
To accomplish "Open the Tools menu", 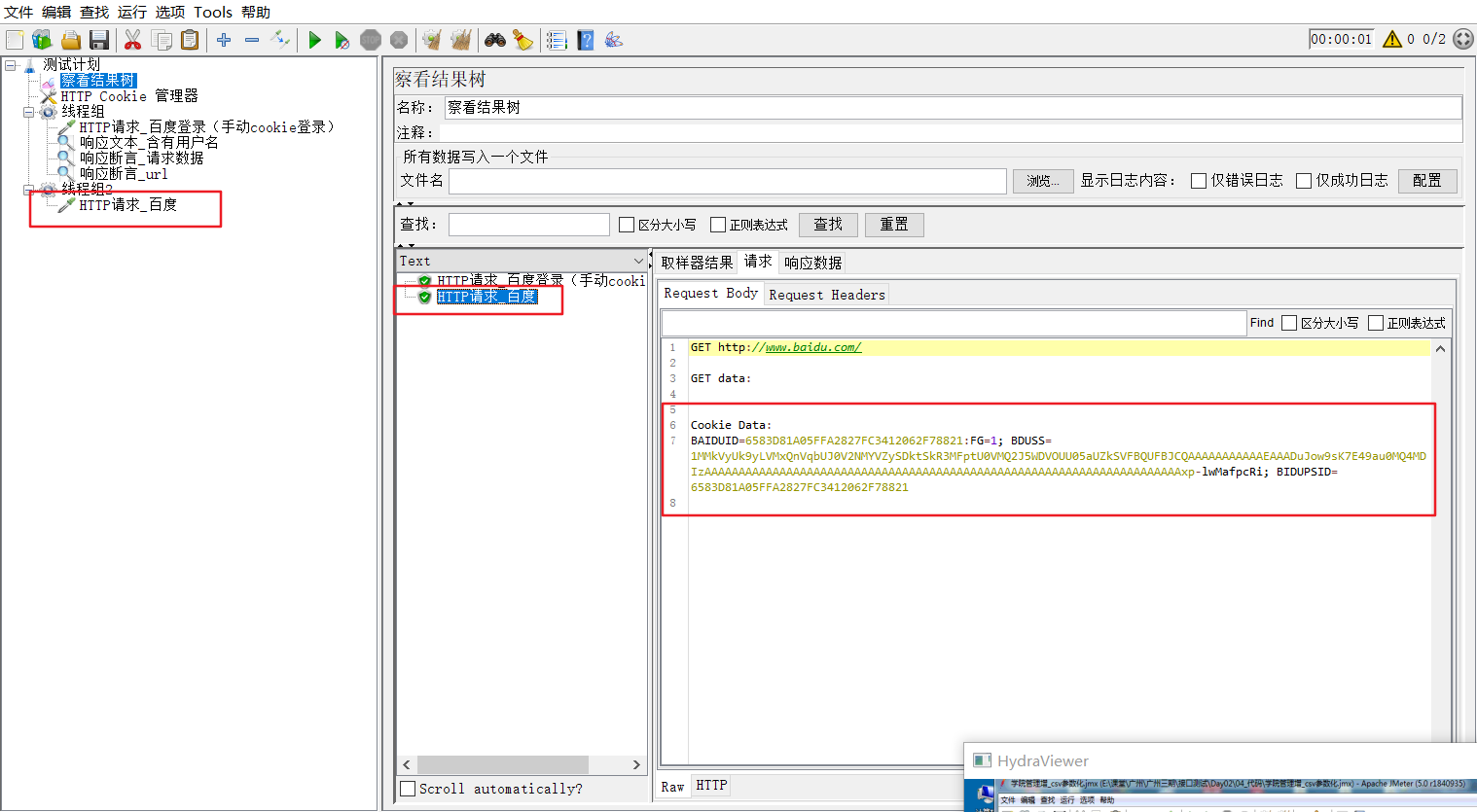I will click(x=212, y=12).
